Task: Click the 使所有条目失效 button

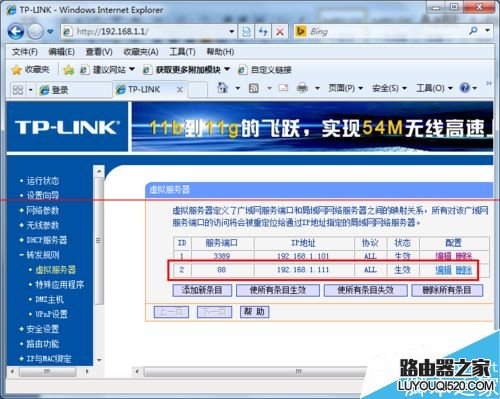Action: click(366, 290)
